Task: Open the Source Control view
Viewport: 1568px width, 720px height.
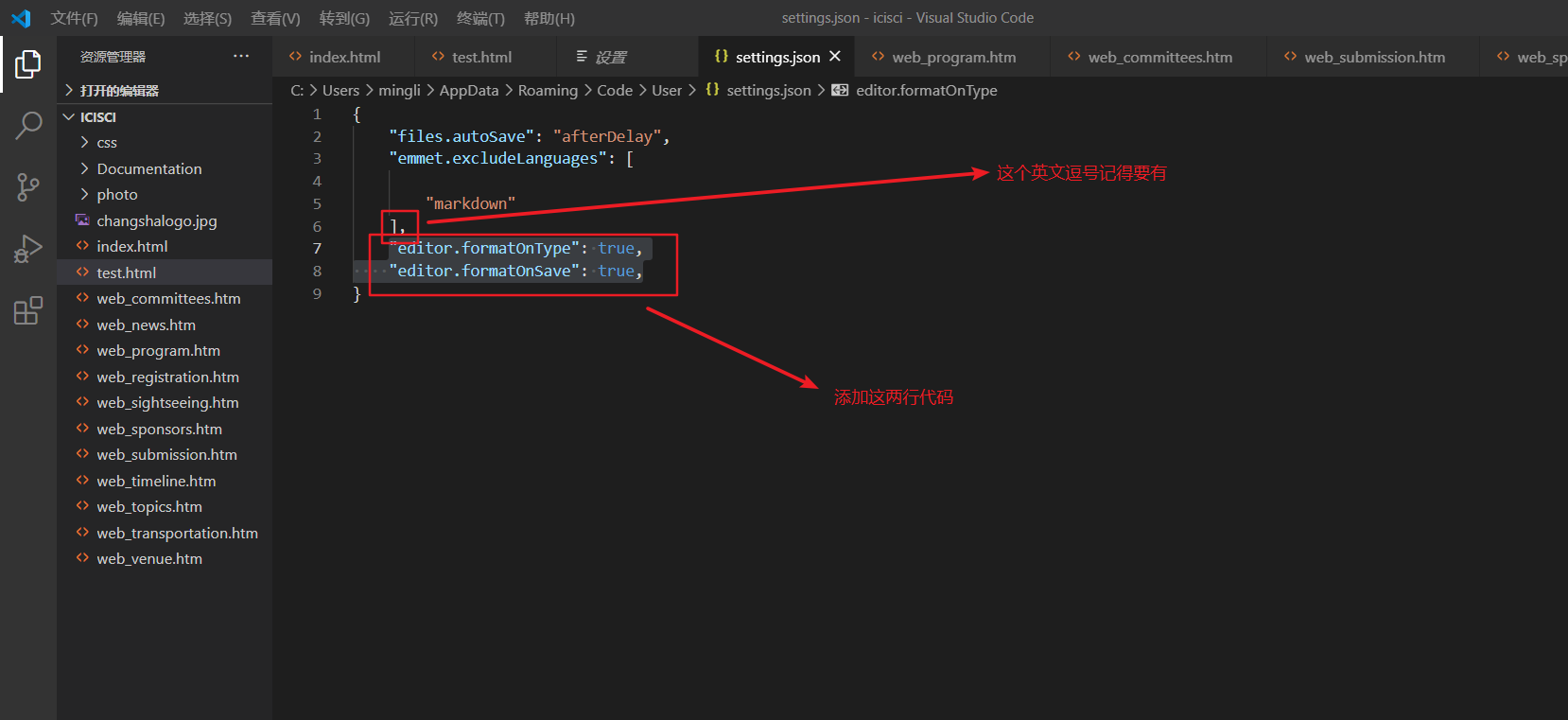Action: tap(28, 186)
